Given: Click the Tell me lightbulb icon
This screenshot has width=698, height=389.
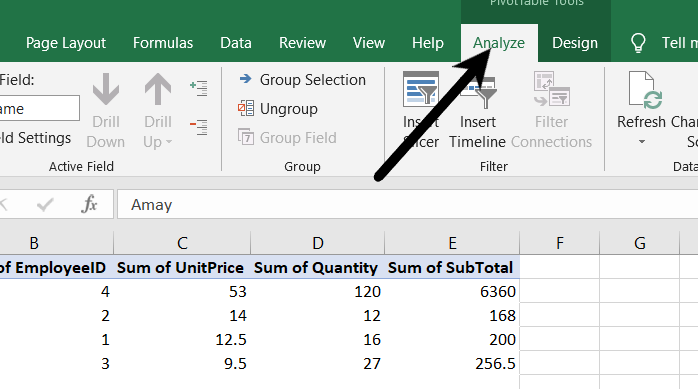Looking at the screenshot, I should [x=638, y=43].
